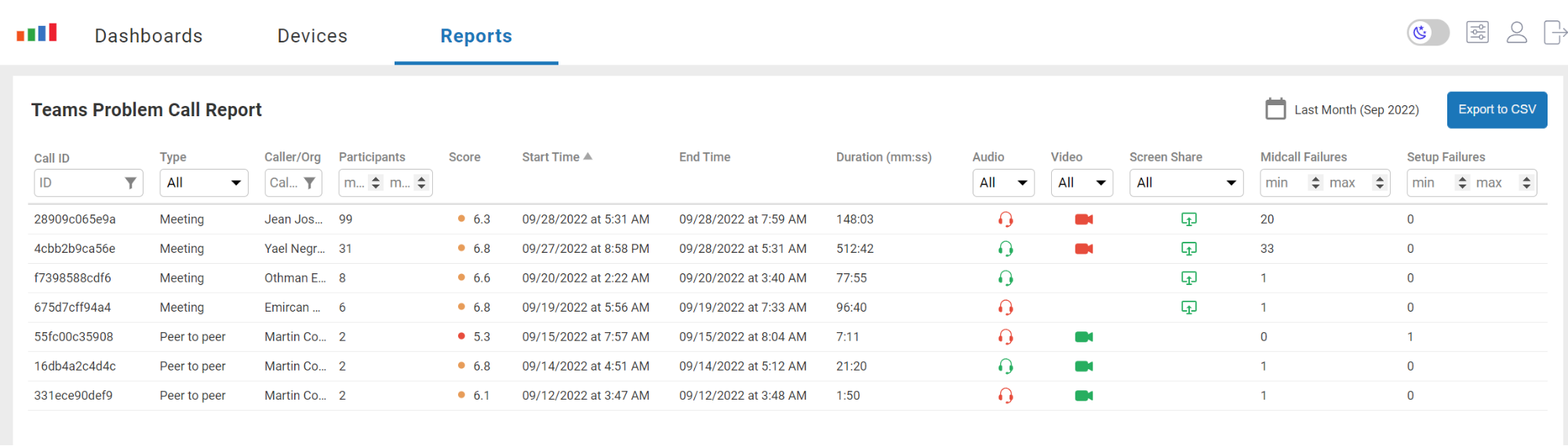The image size is (1568, 446).
Task: Click audio headset icon for 331ece90def9
Action: (x=1005, y=396)
